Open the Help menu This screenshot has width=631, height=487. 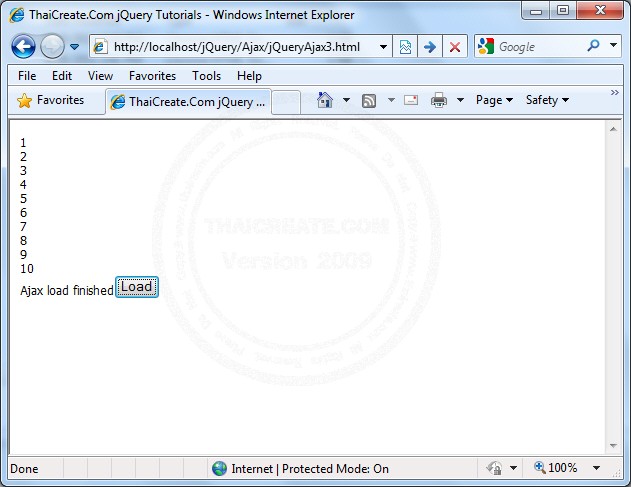pyautogui.click(x=249, y=76)
